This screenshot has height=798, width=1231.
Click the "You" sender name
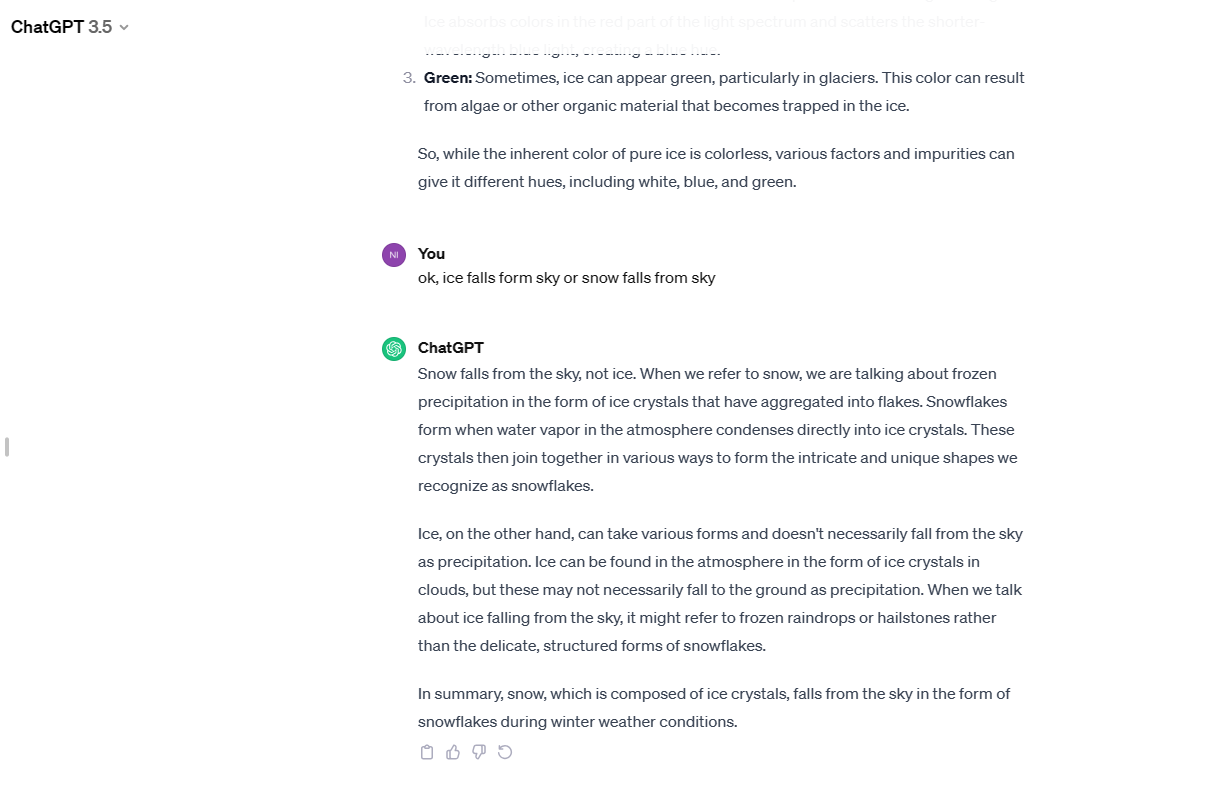click(432, 254)
